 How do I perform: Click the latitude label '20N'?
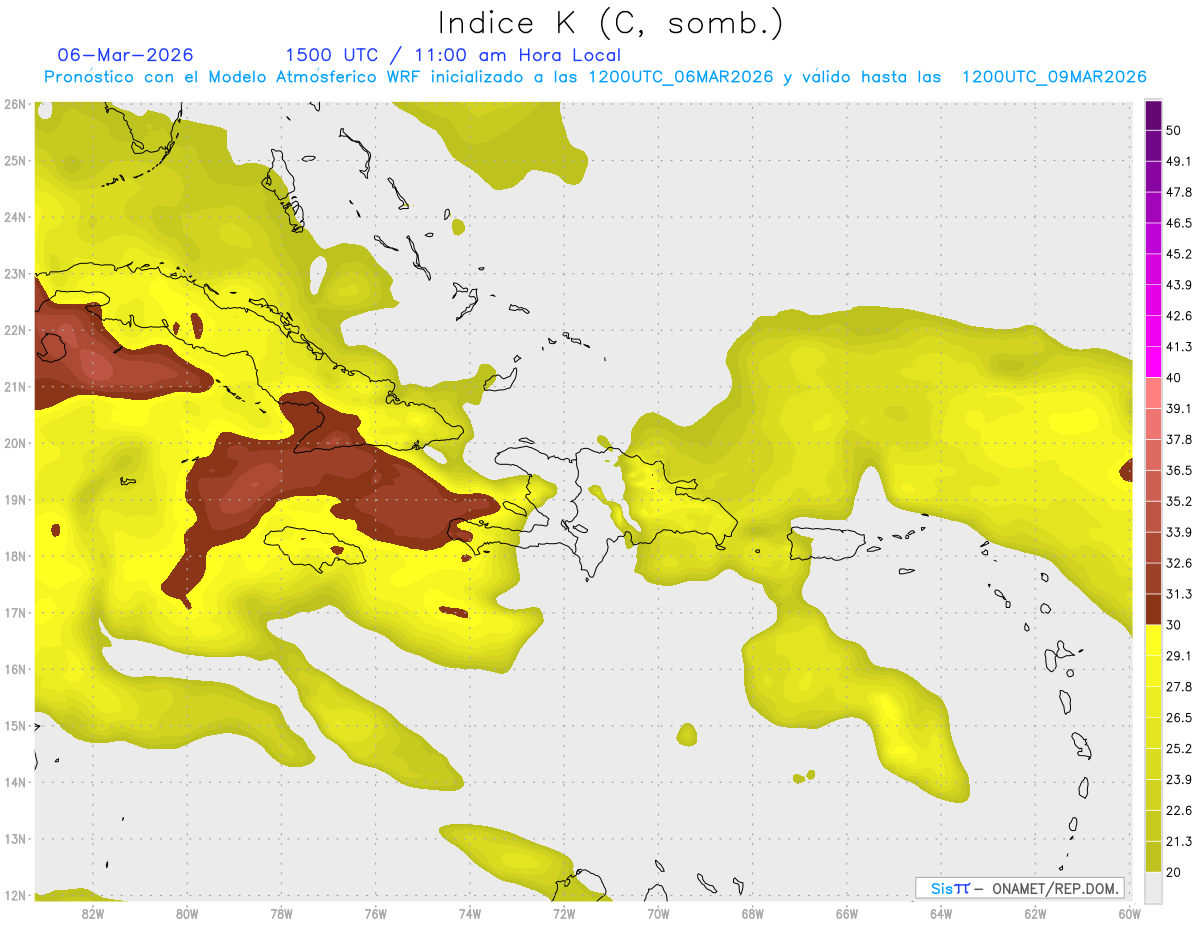pyautogui.click(x=15, y=443)
